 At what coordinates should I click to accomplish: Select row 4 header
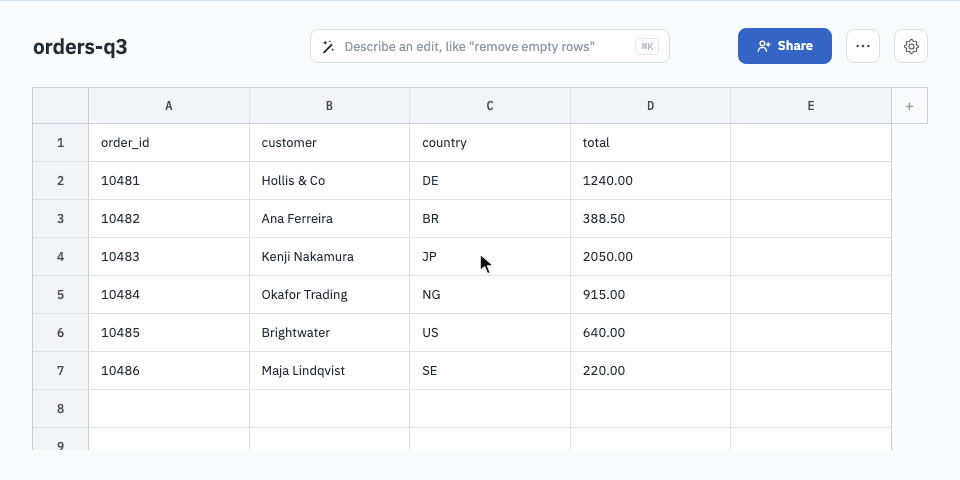click(x=61, y=257)
